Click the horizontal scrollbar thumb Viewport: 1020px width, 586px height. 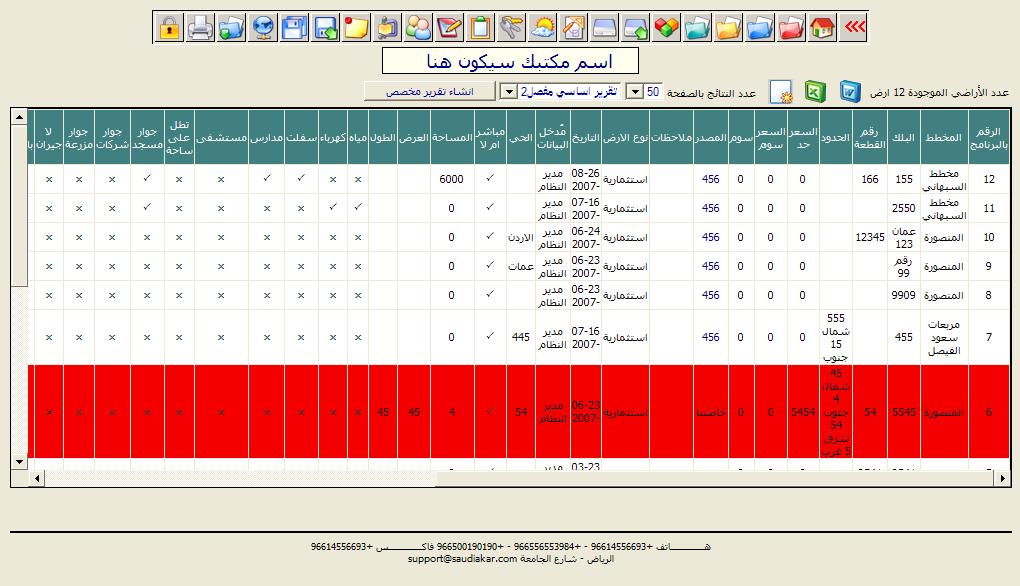pos(716,479)
